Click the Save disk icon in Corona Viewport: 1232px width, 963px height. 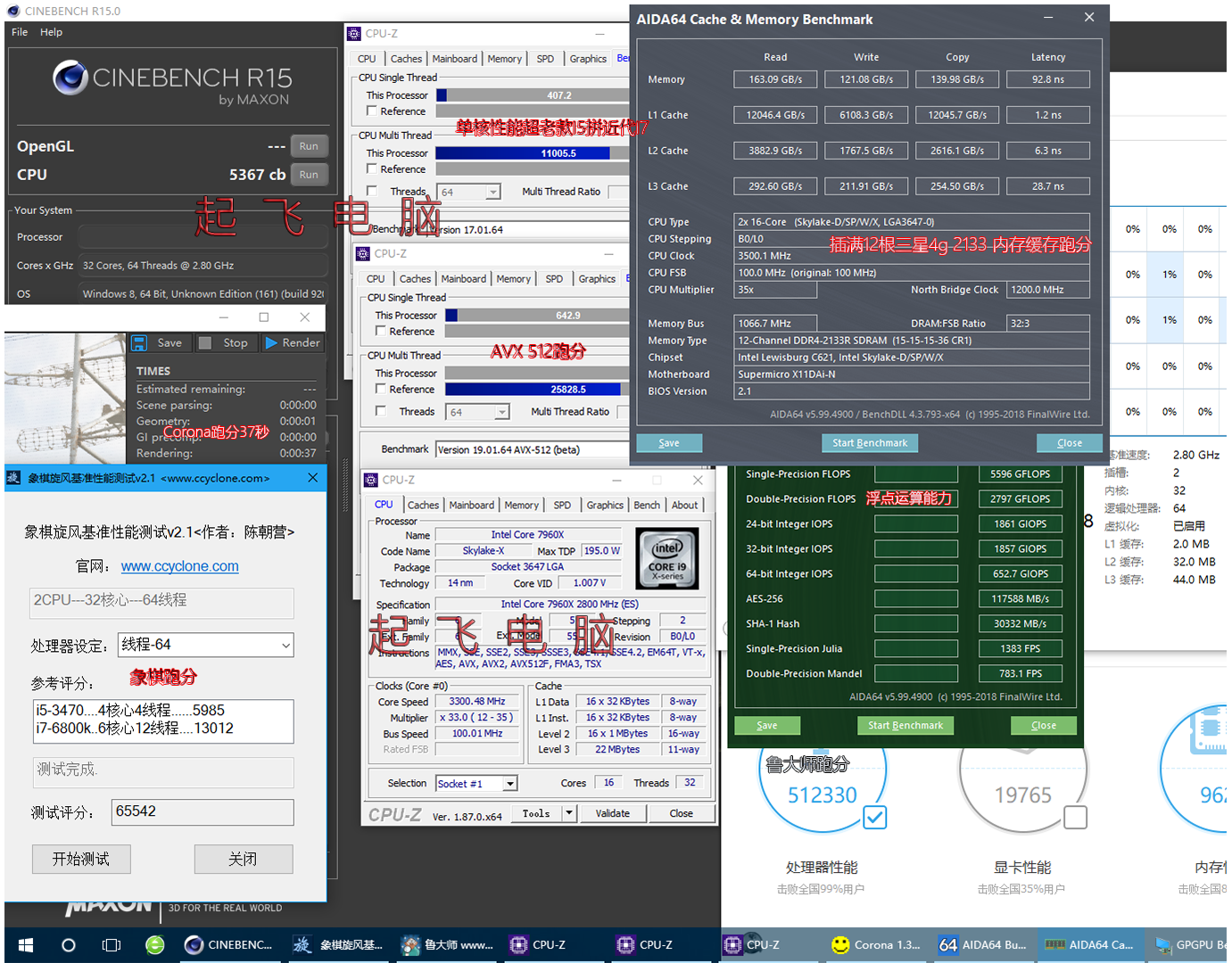click(x=139, y=343)
